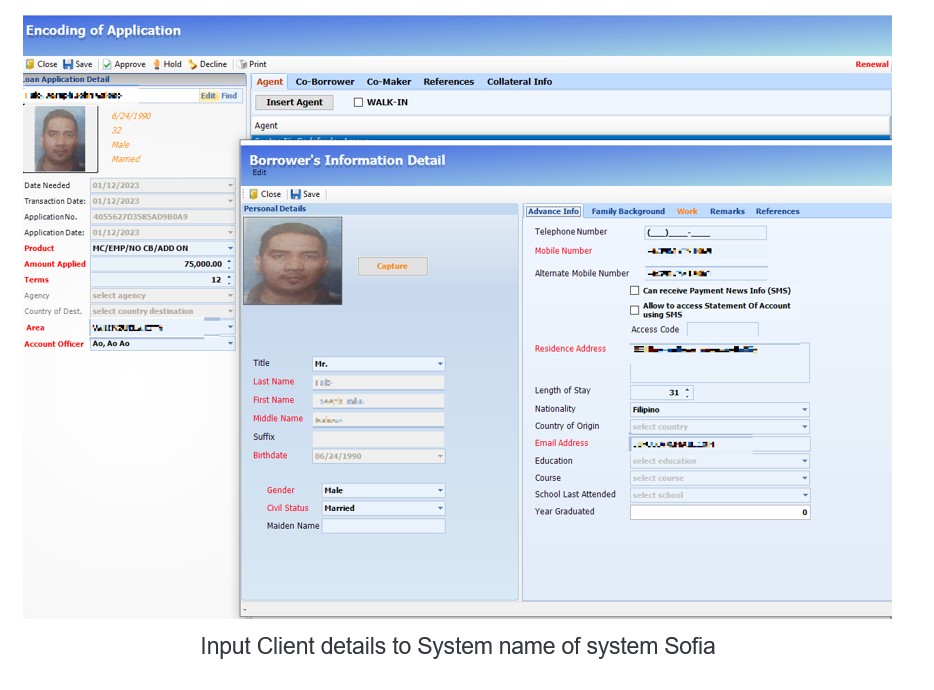Screen dimensions: 934x690
Task: Put the application on Hold
Action: pyautogui.click(x=167, y=64)
